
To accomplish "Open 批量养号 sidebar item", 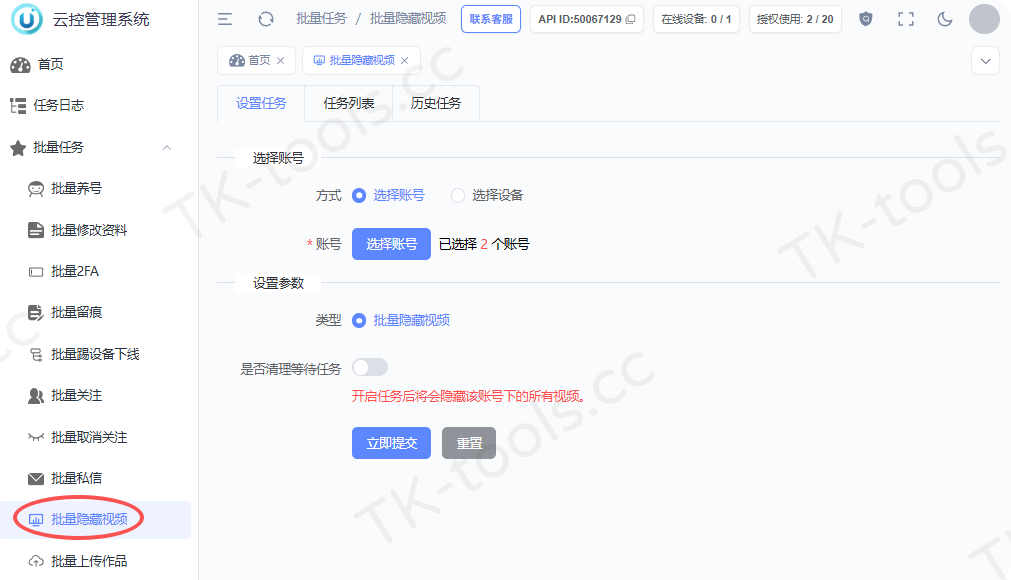I will pyautogui.click(x=95, y=188).
